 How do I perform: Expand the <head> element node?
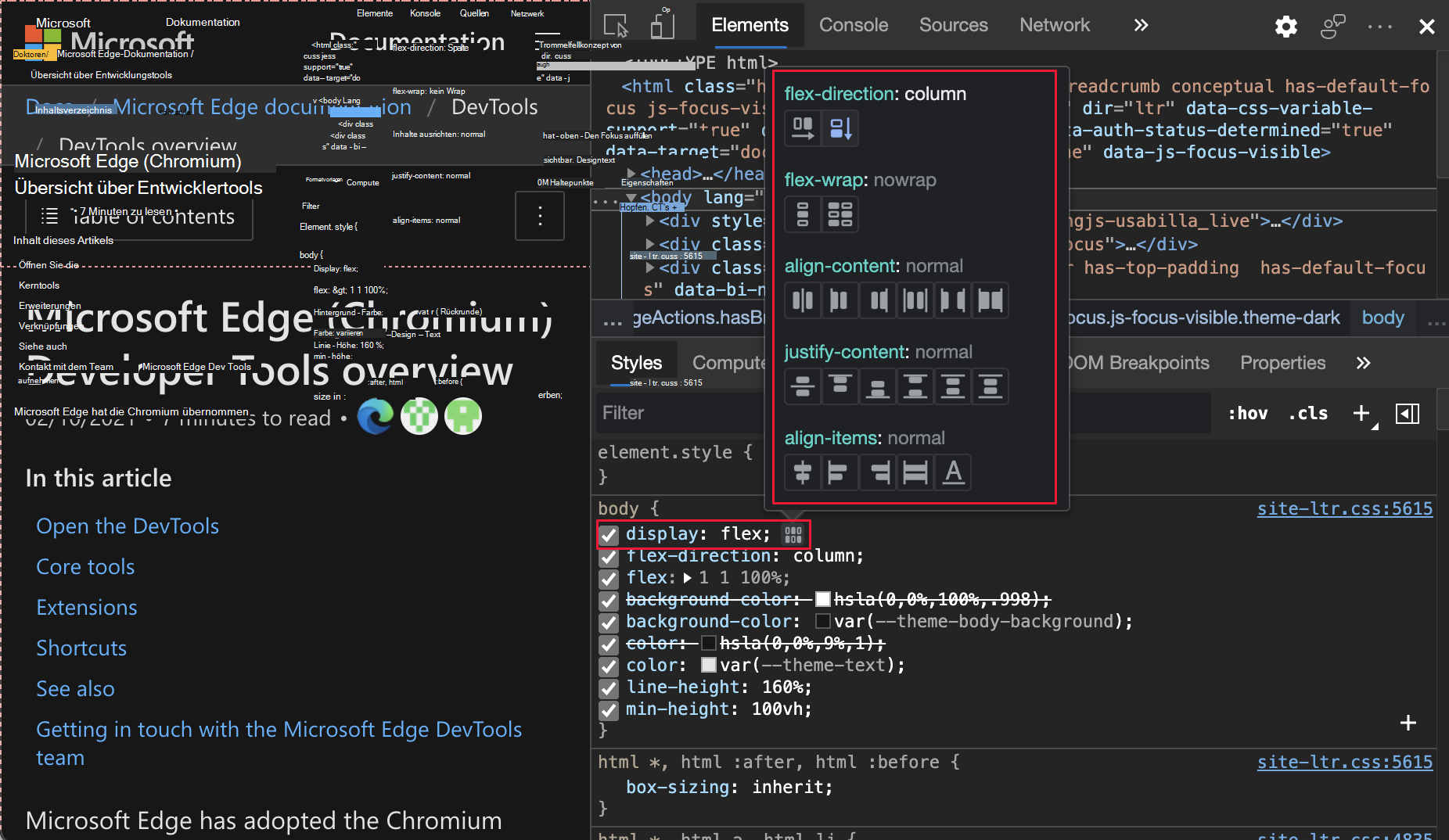[x=633, y=174]
